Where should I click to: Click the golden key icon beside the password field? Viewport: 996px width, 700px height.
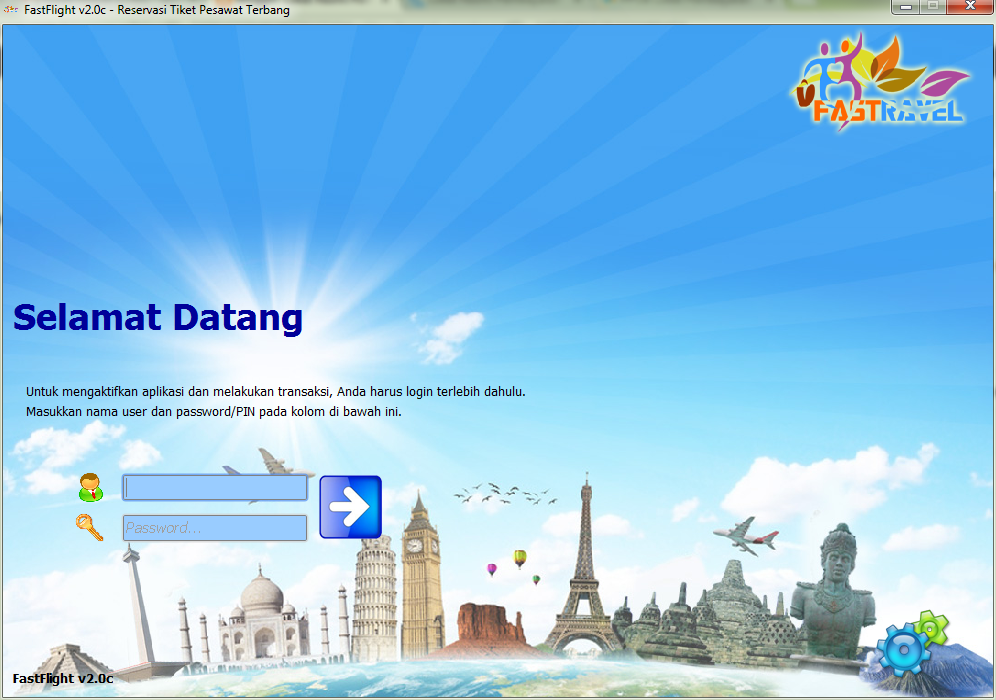click(91, 528)
